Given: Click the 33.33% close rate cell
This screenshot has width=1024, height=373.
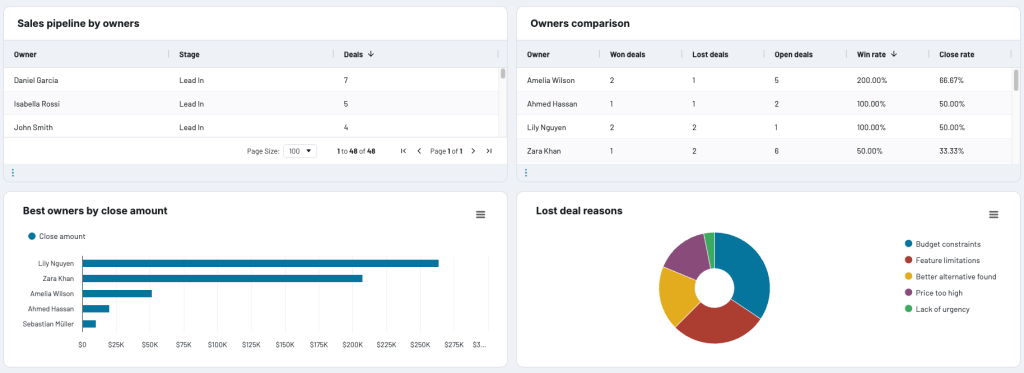Looking at the screenshot, I should (x=952, y=151).
